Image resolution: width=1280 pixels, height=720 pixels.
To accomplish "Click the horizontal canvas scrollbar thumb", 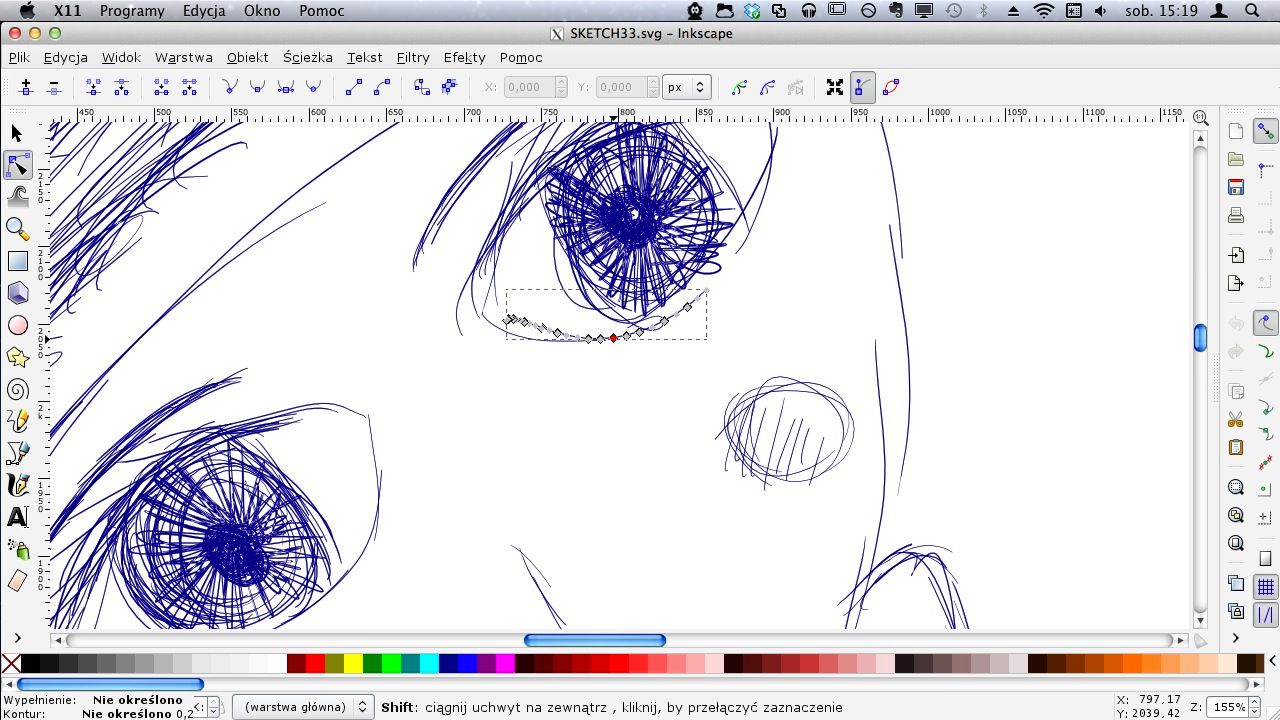I will [x=594, y=640].
